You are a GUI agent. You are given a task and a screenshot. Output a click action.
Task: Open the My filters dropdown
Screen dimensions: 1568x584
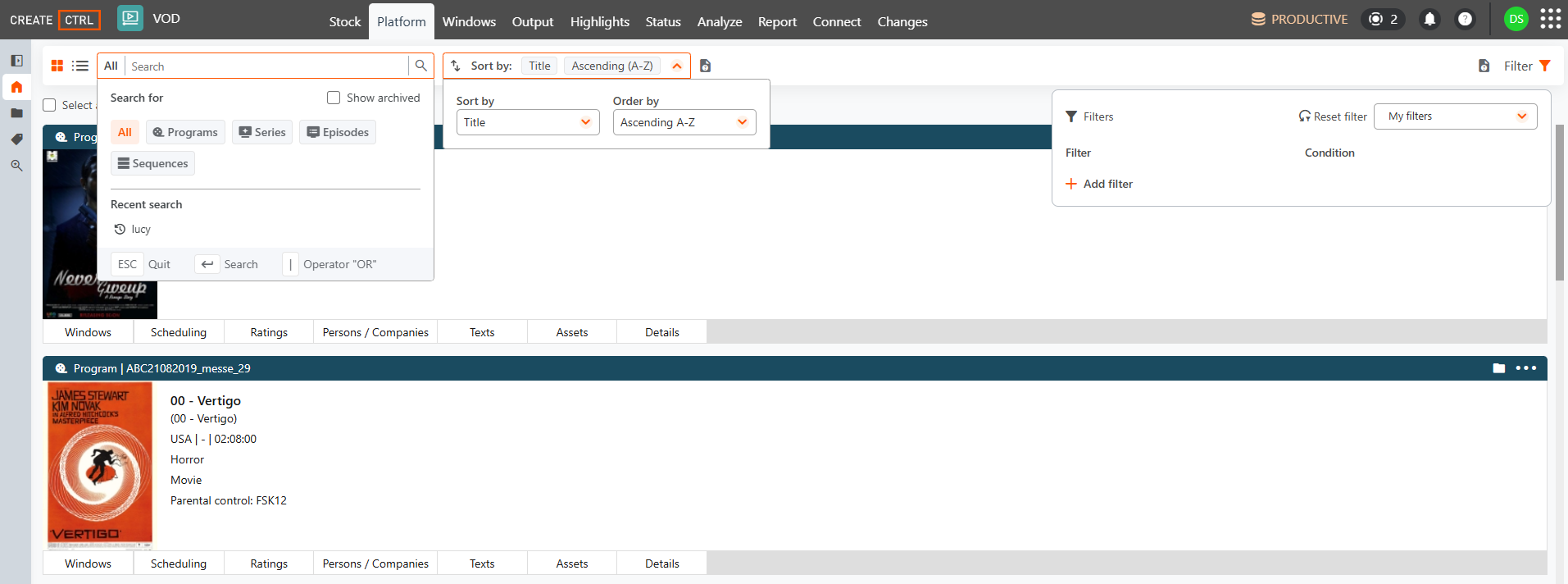point(1455,116)
